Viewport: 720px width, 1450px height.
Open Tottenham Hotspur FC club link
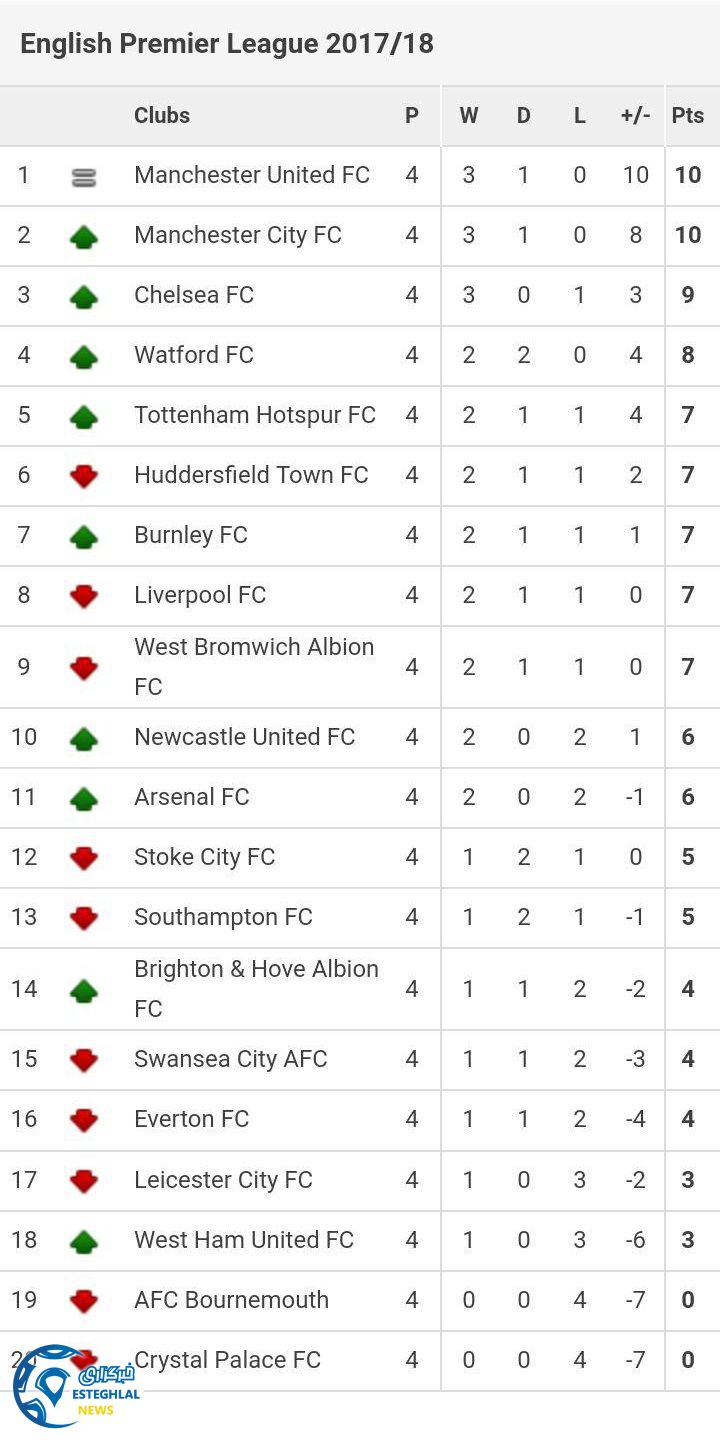(255, 415)
